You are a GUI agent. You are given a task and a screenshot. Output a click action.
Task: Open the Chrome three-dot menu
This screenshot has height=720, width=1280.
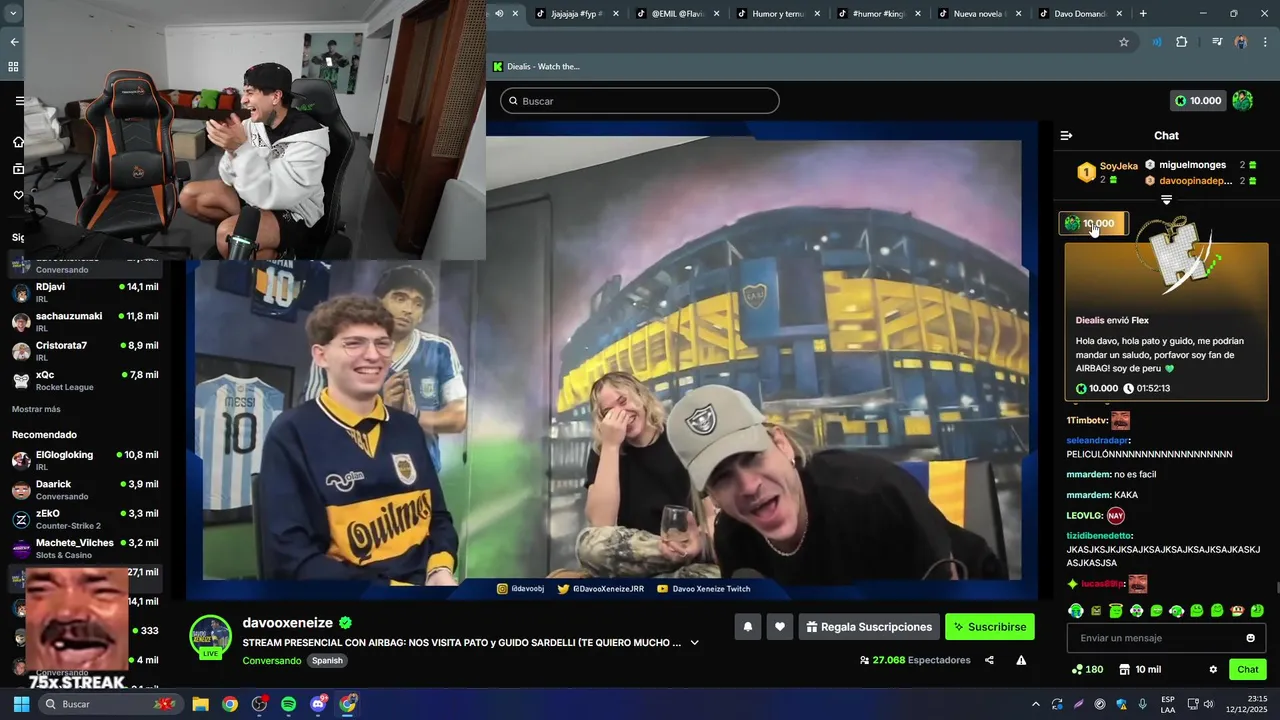tap(1266, 42)
